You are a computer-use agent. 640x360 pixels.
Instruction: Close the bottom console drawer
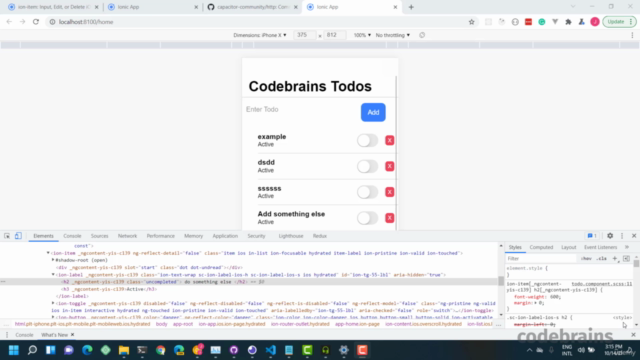click(633, 335)
